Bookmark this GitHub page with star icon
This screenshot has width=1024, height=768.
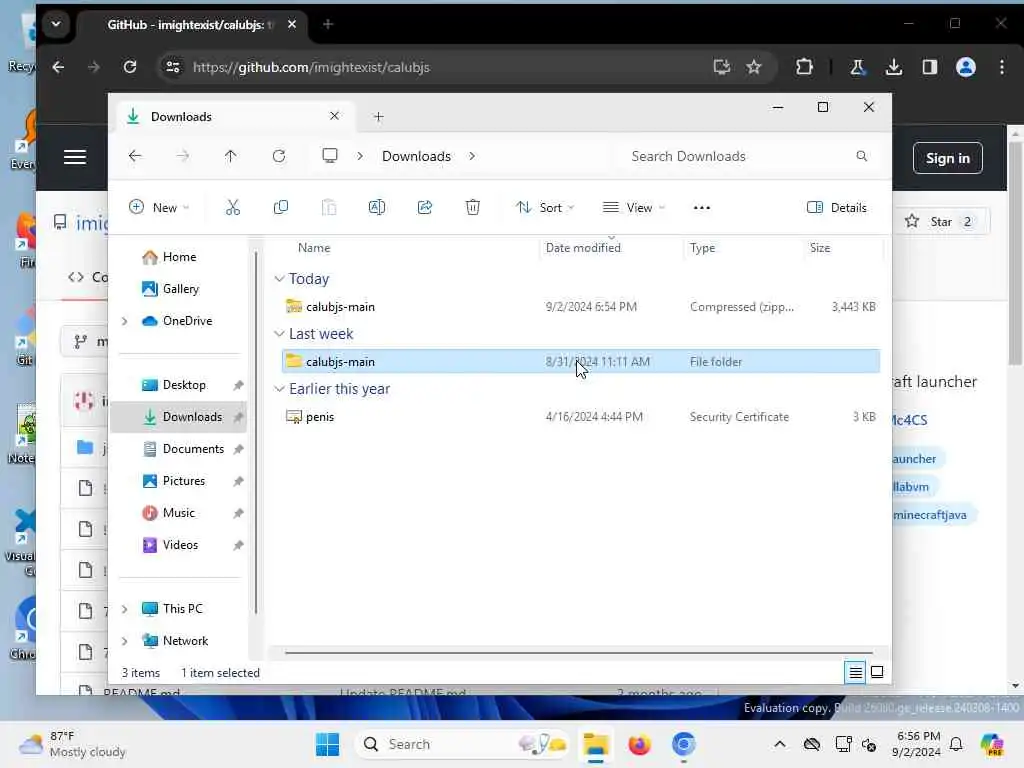coord(754,67)
